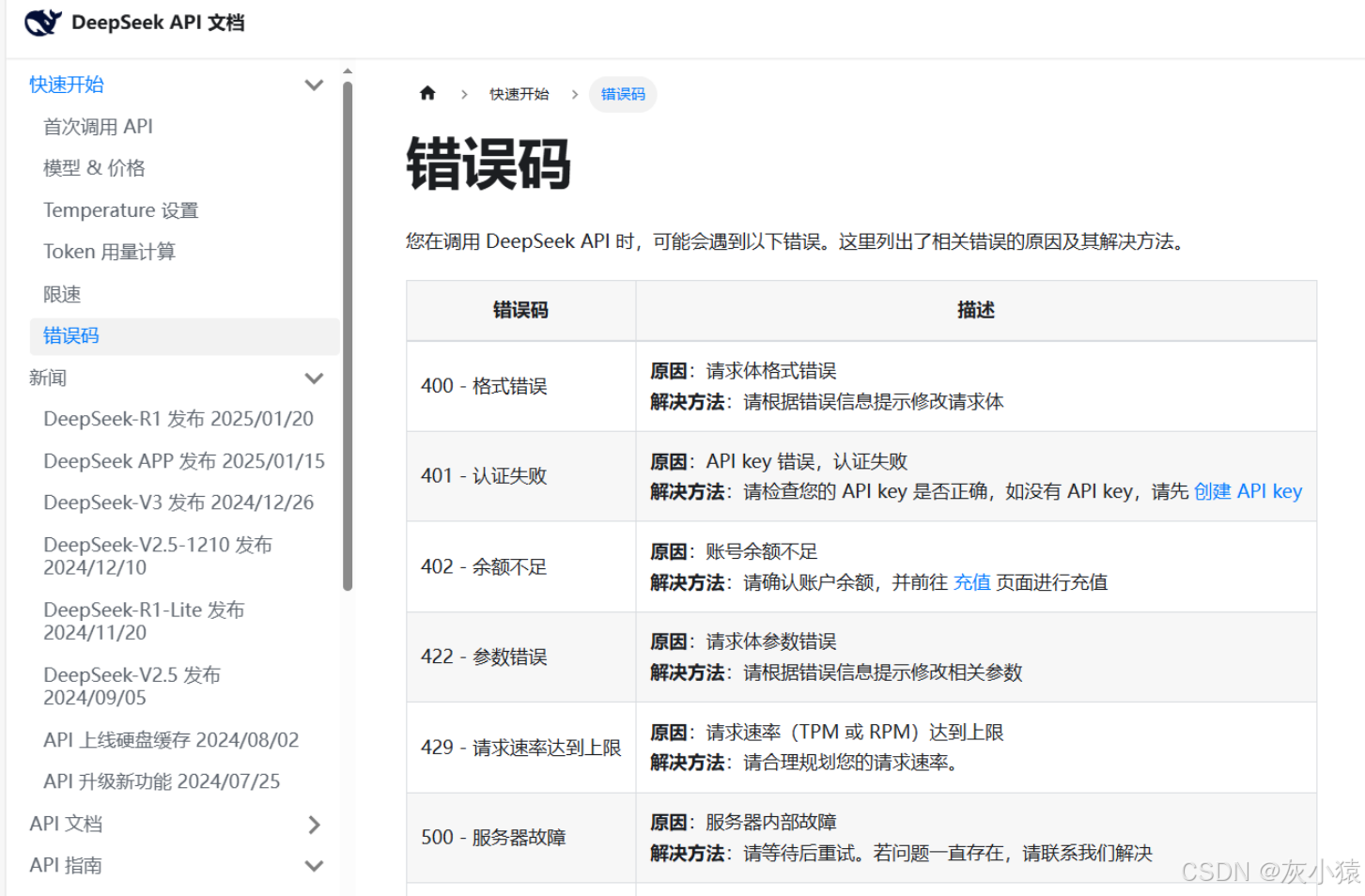
Task: Click 请求体参数错误 reason text
Action: [771, 641]
